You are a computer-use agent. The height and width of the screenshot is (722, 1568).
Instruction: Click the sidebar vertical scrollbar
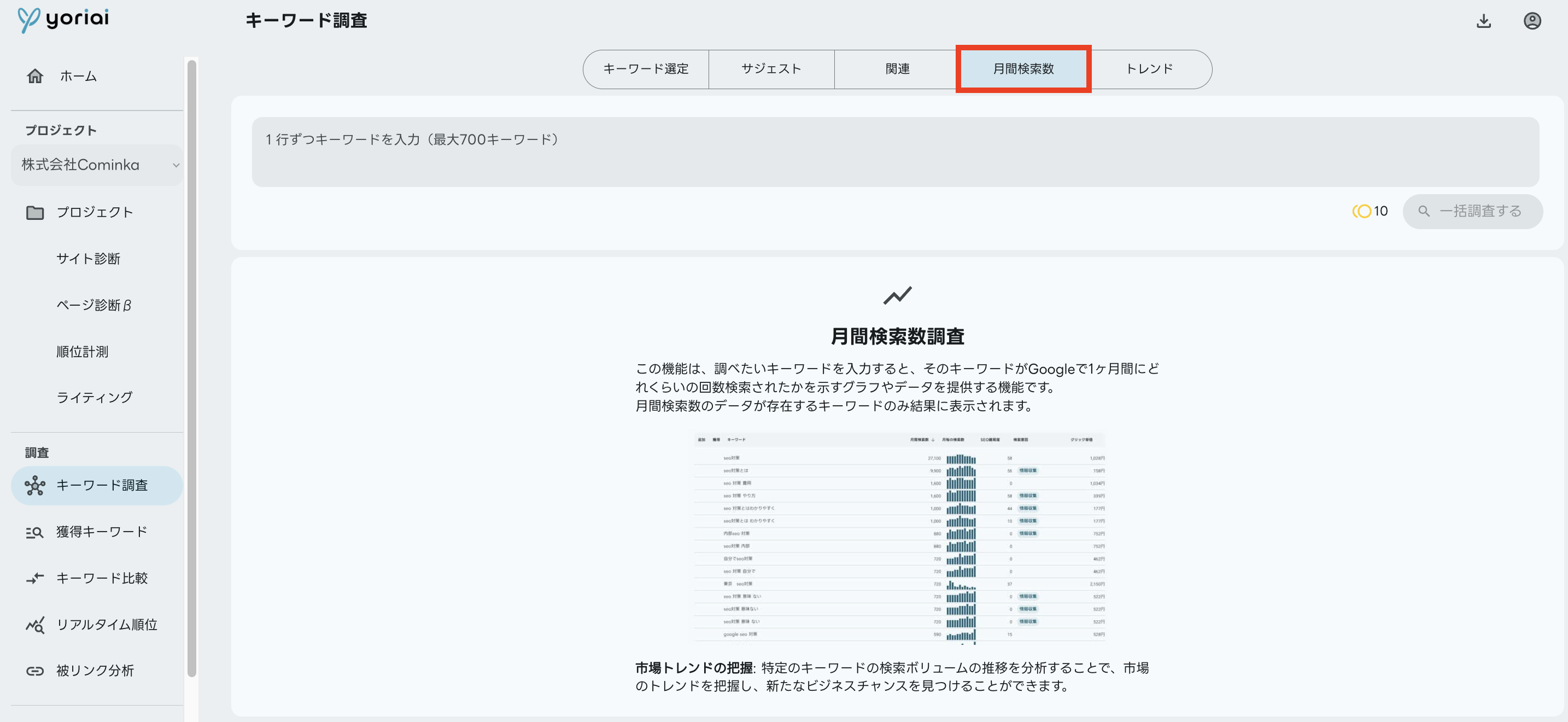[x=192, y=368]
